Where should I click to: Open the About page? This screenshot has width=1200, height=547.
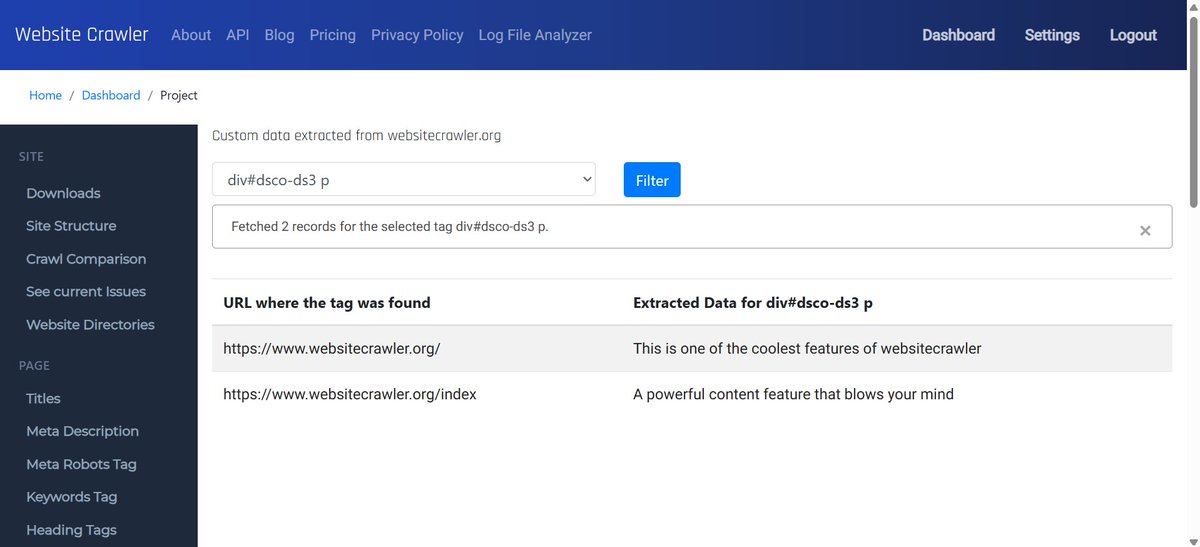[191, 35]
